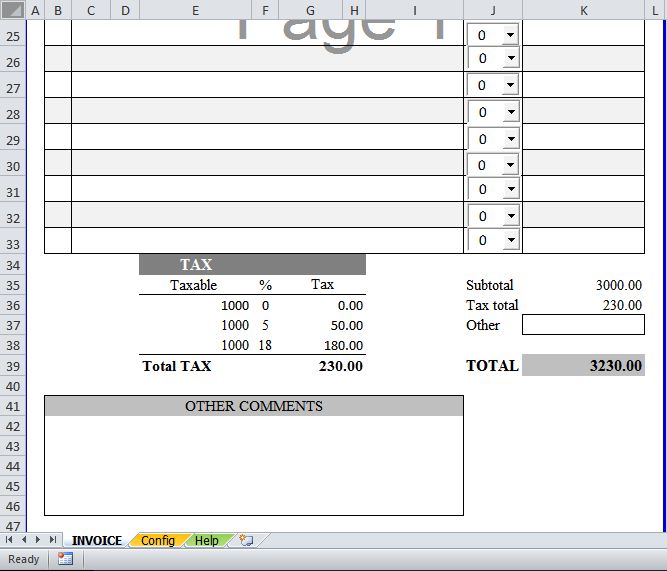Click the select-all corner box
The height and width of the screenshot is (571, 667).
pyautogui.click(x=12, y=10)
